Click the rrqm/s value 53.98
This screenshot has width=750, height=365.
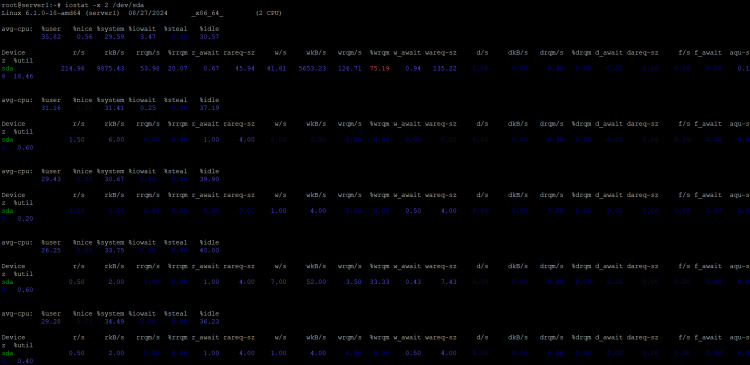point(149,68)
